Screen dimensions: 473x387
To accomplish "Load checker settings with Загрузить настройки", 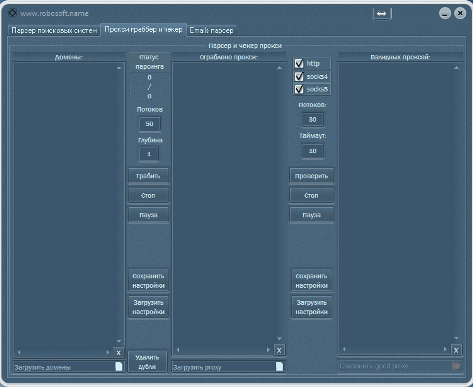I will coord(311,307).
